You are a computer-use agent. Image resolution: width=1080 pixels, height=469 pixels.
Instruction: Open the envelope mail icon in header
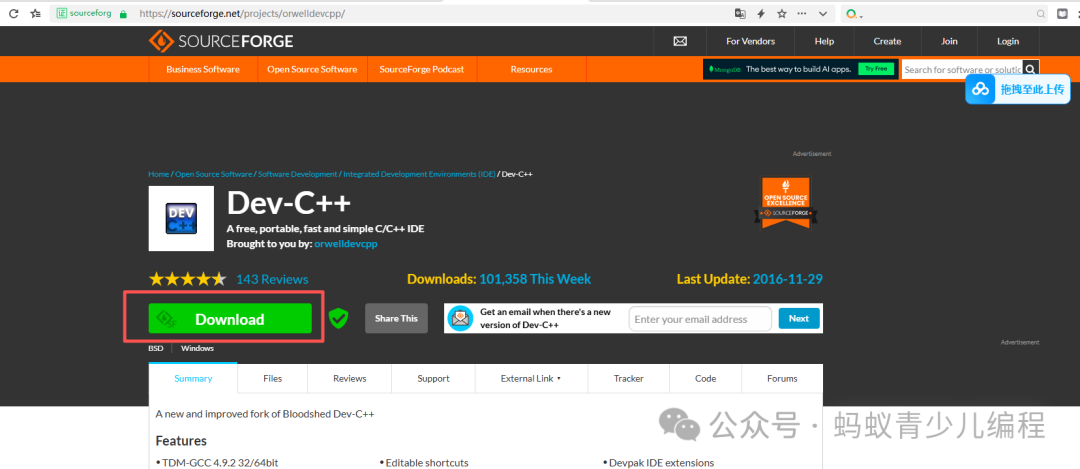680,41
